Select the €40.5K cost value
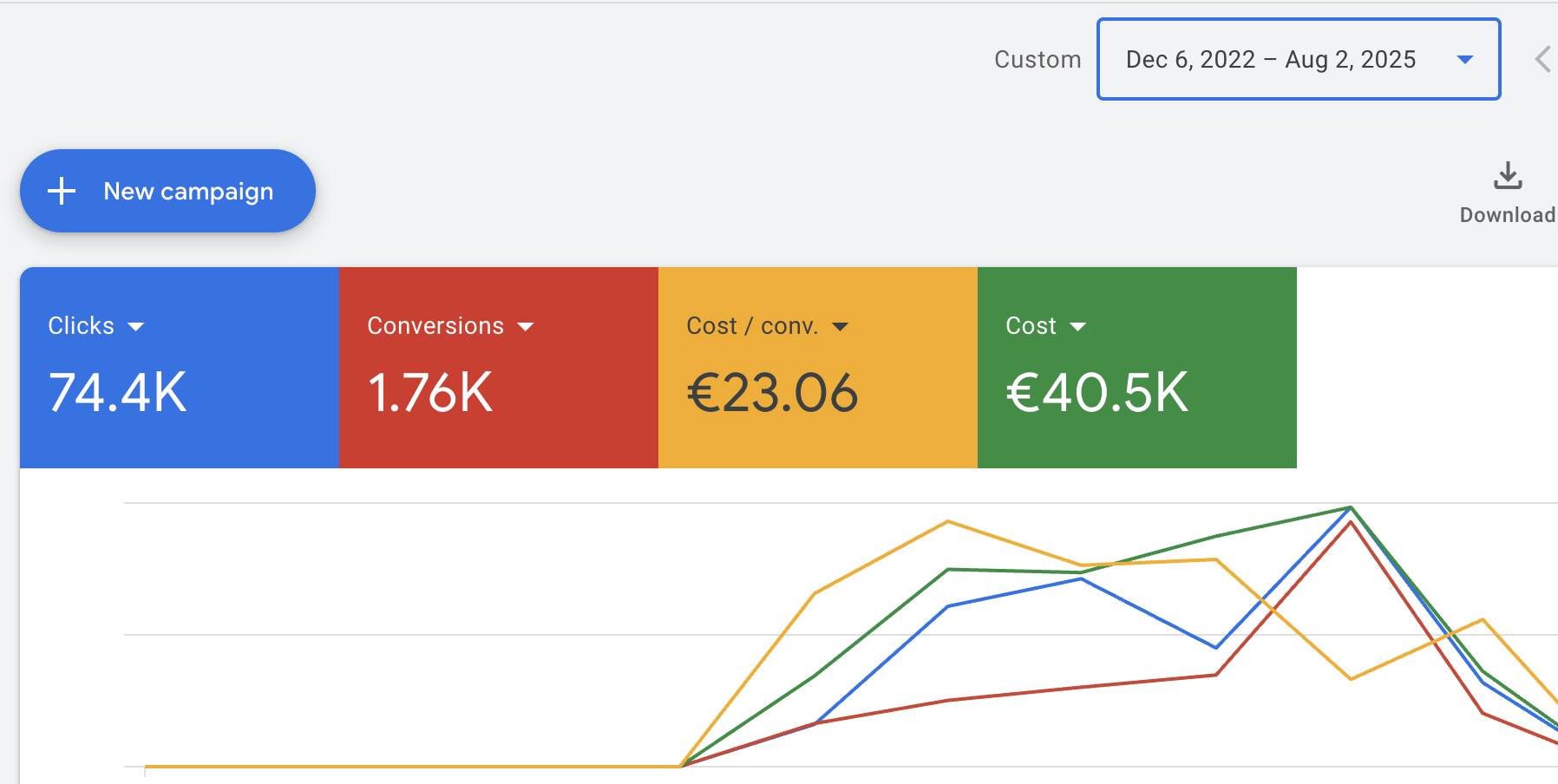The image size is (1558, 784). pyautogui.click(x=1096, y=393)
